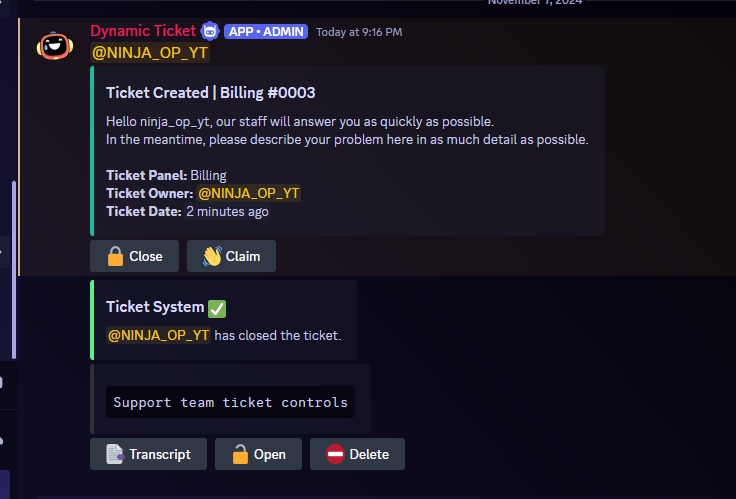Click the @NINJA_OP_YT mention above the embed
This screenshot has width=736, height=499.
(150, 53)
